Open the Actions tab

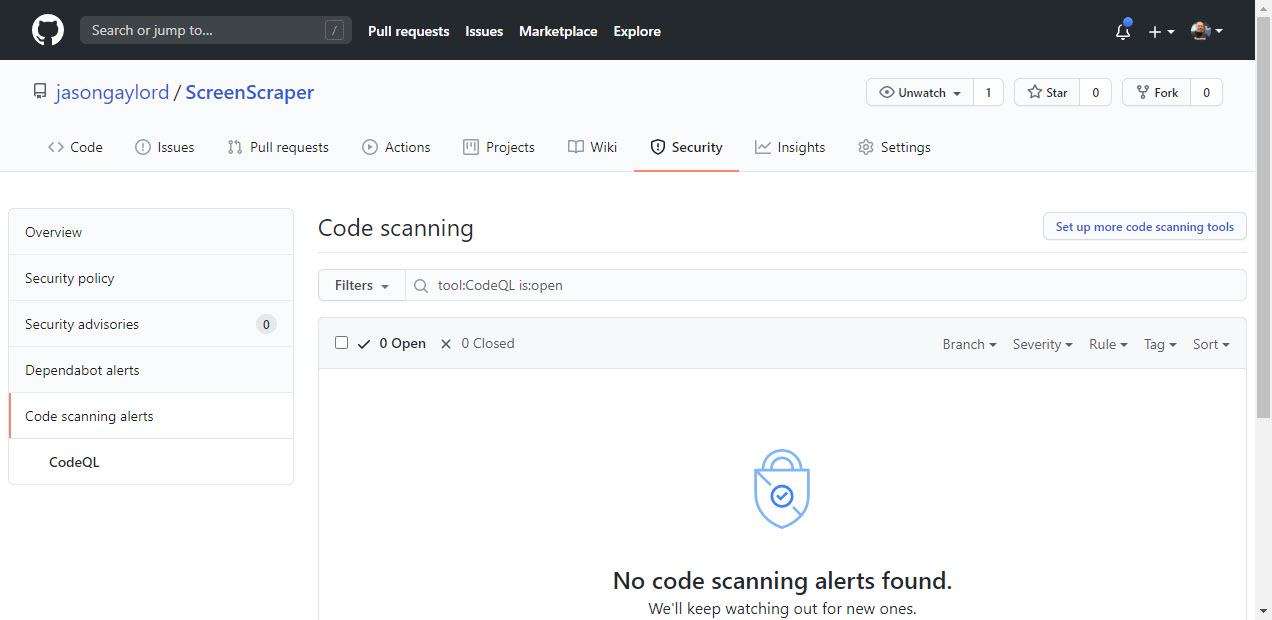[396, 147]
